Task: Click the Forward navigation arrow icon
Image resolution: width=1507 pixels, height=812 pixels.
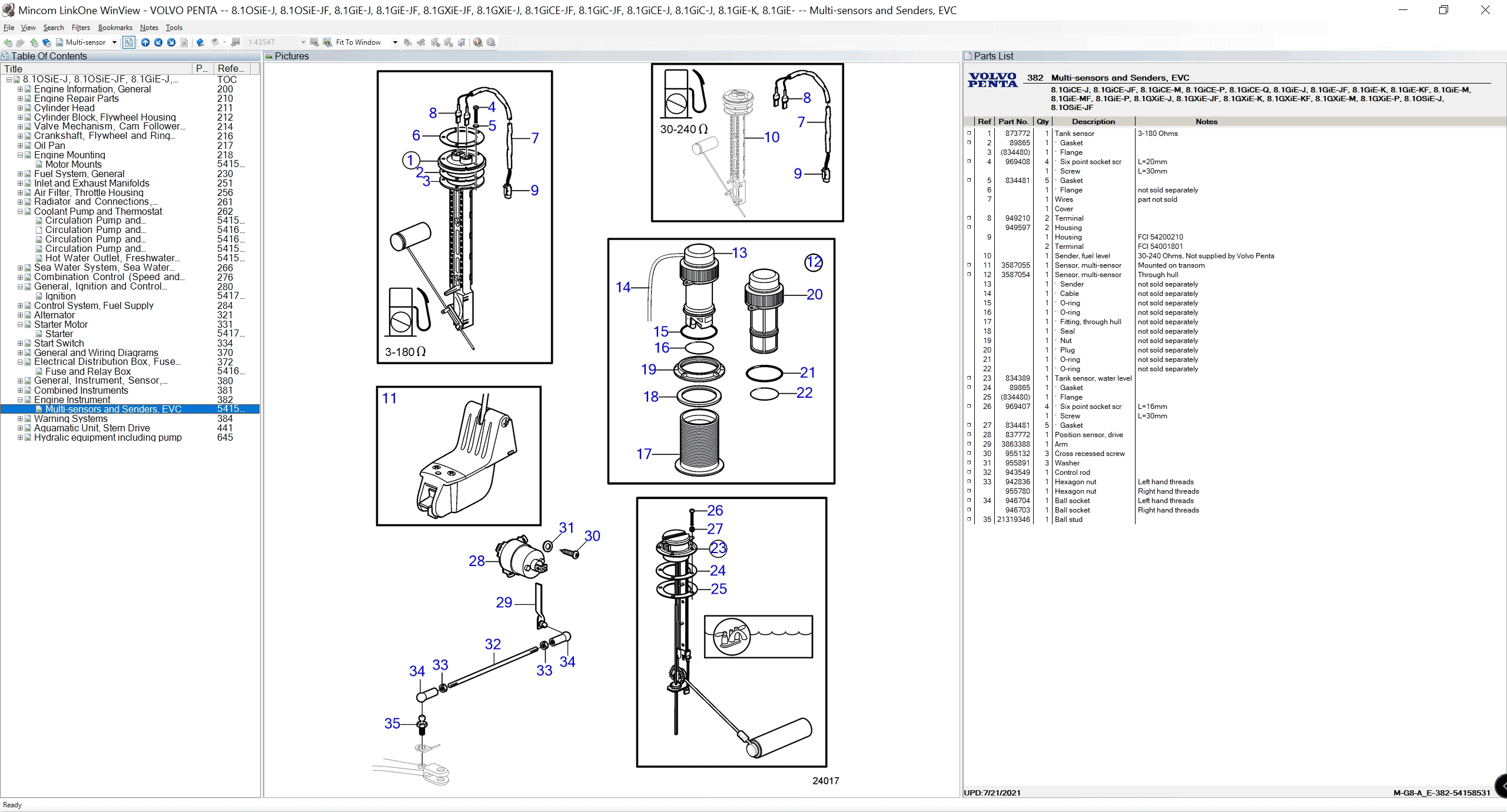Action: pyautogui.click(x=19, y=42)
